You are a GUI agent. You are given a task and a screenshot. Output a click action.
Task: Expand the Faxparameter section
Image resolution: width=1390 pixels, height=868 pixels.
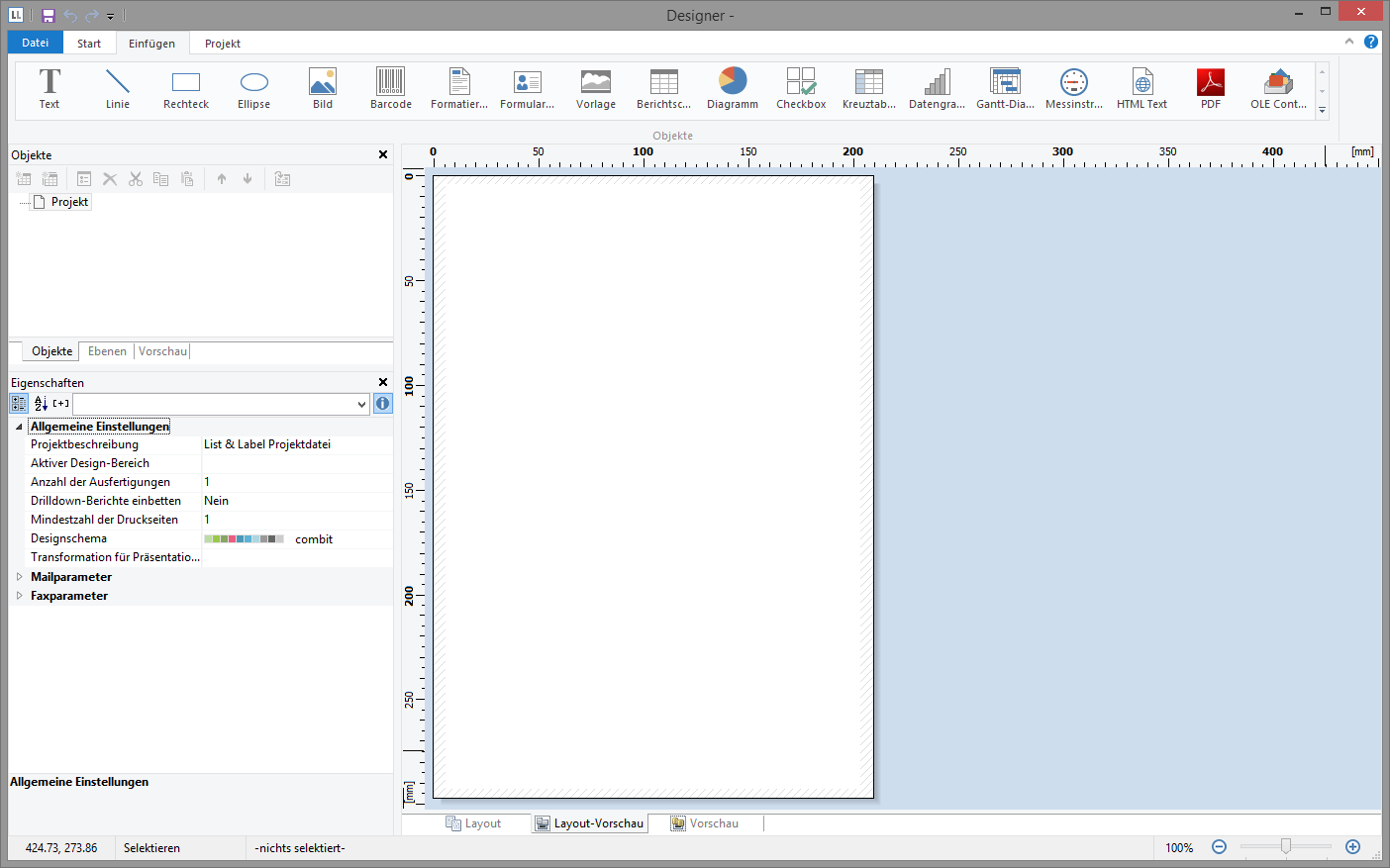[19, 596]
